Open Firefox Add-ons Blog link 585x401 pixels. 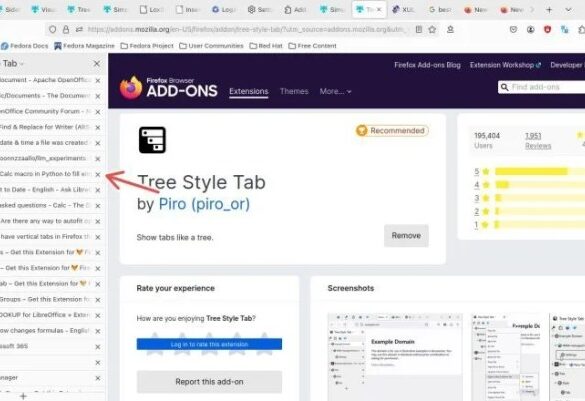coord(427,65)
